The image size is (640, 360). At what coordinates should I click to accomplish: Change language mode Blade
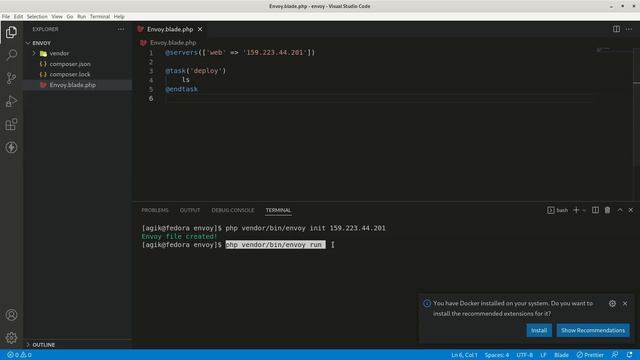(561, 355)
